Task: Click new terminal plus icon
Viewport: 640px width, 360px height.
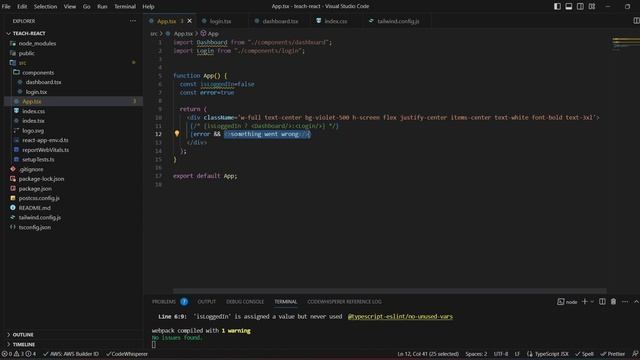Action: click(584, 302)
